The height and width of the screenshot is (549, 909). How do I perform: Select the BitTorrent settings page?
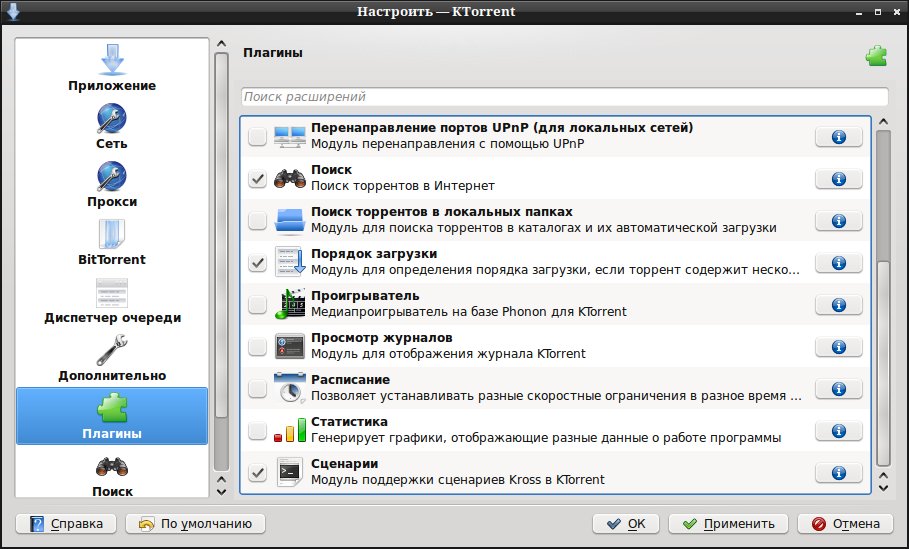coord(112,242)
